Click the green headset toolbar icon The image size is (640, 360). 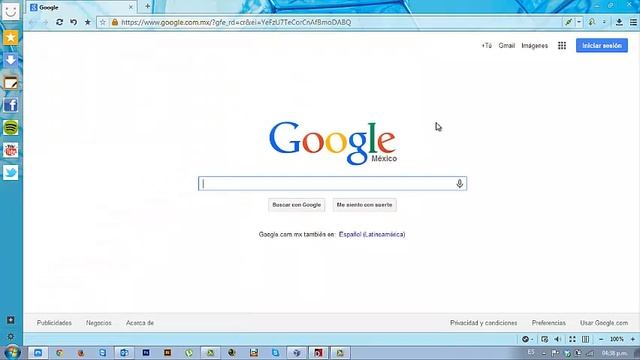coord(591,22)
